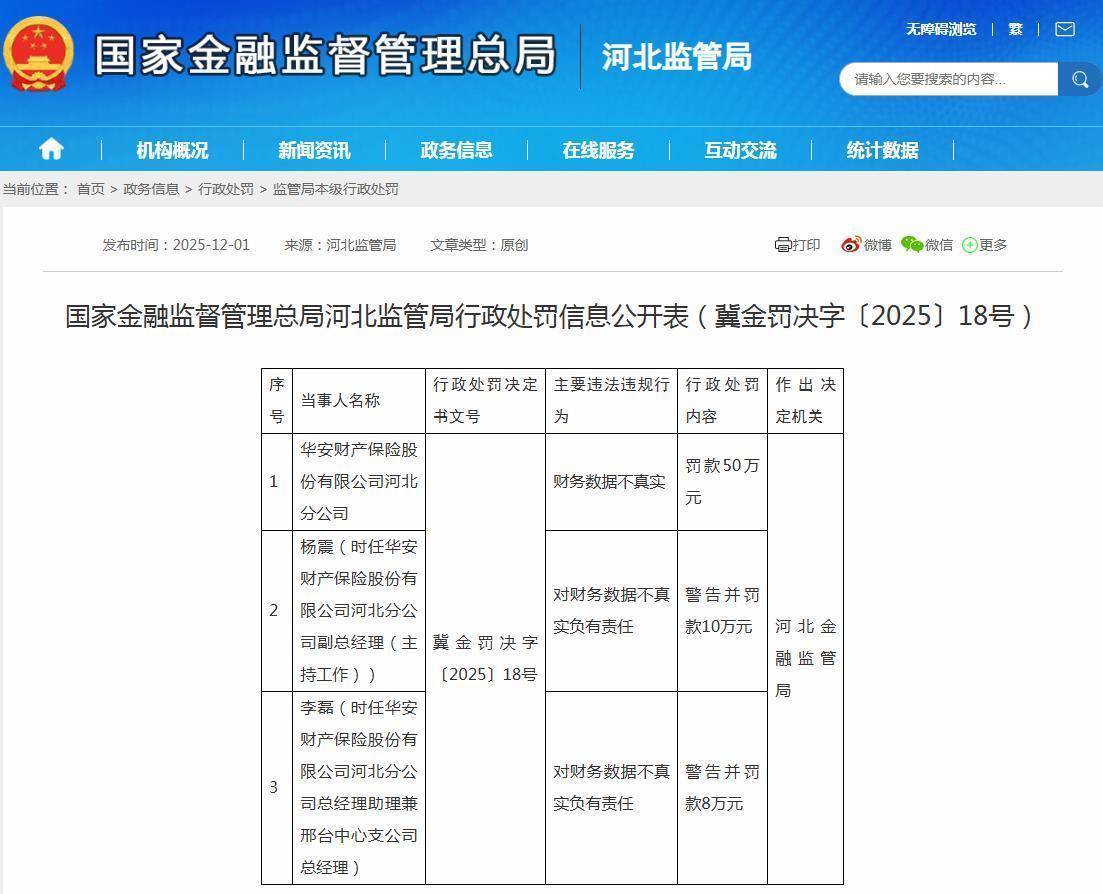Screen dimensions: 1103x894
Task: Share to Weibo (微博)
Action: point(866,245)
